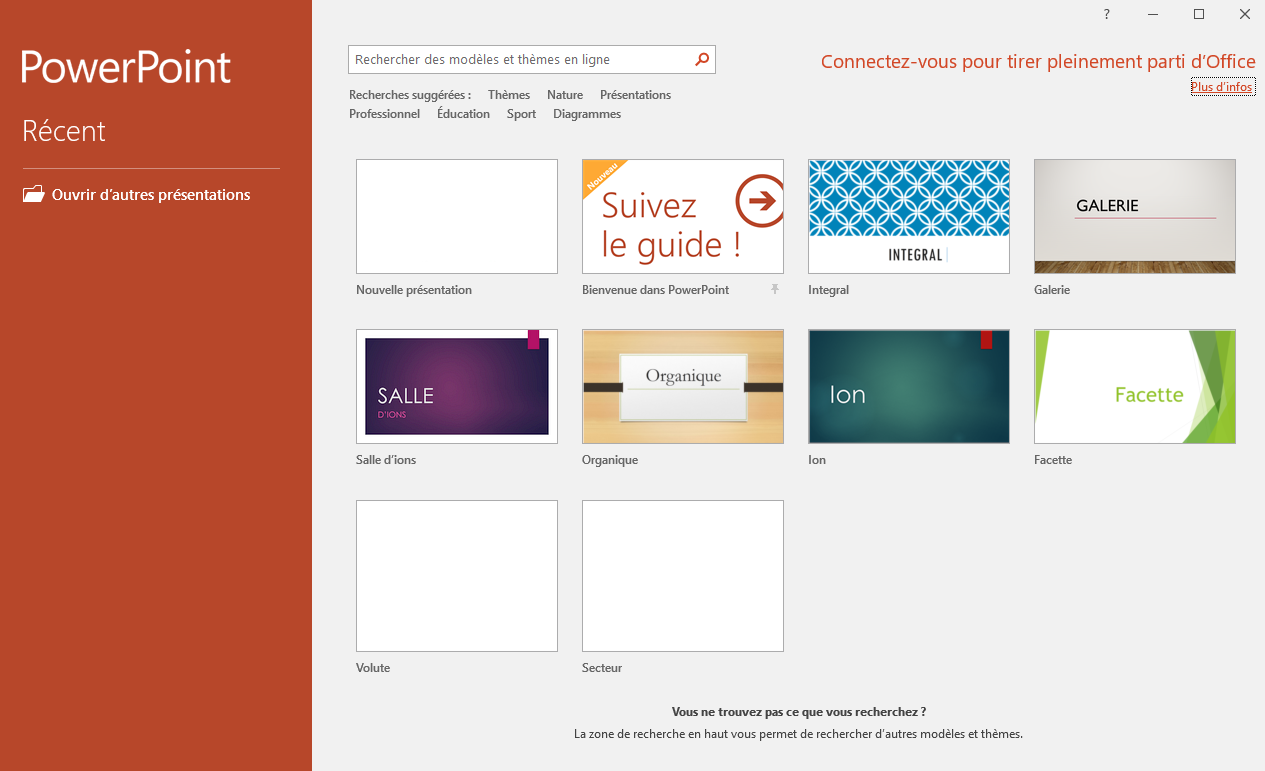Click the Secteur caption text
This screenshot has width=1265, height=771.
[x=602, y=668]
